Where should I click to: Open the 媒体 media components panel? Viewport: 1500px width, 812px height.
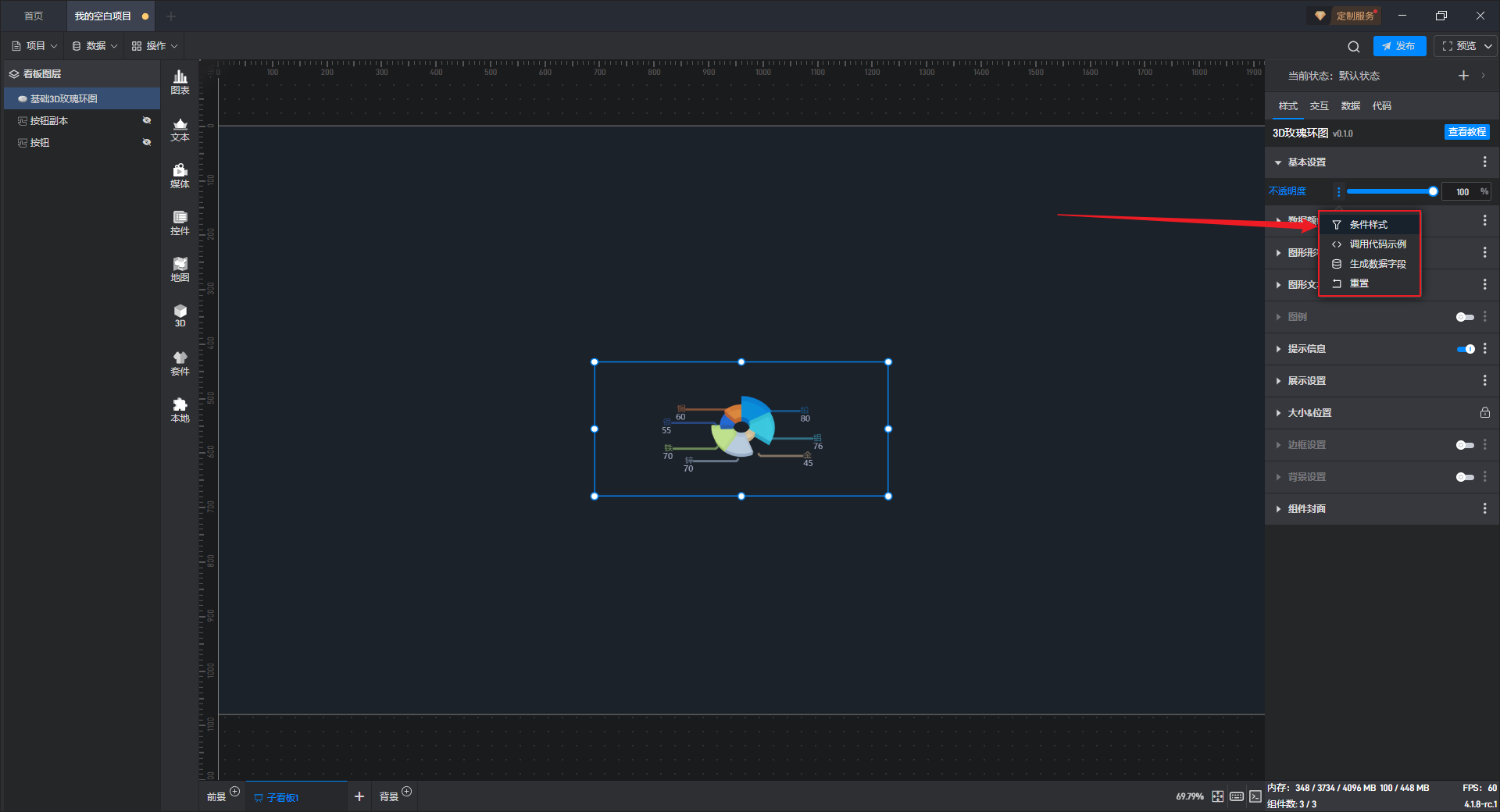(180, 176)
